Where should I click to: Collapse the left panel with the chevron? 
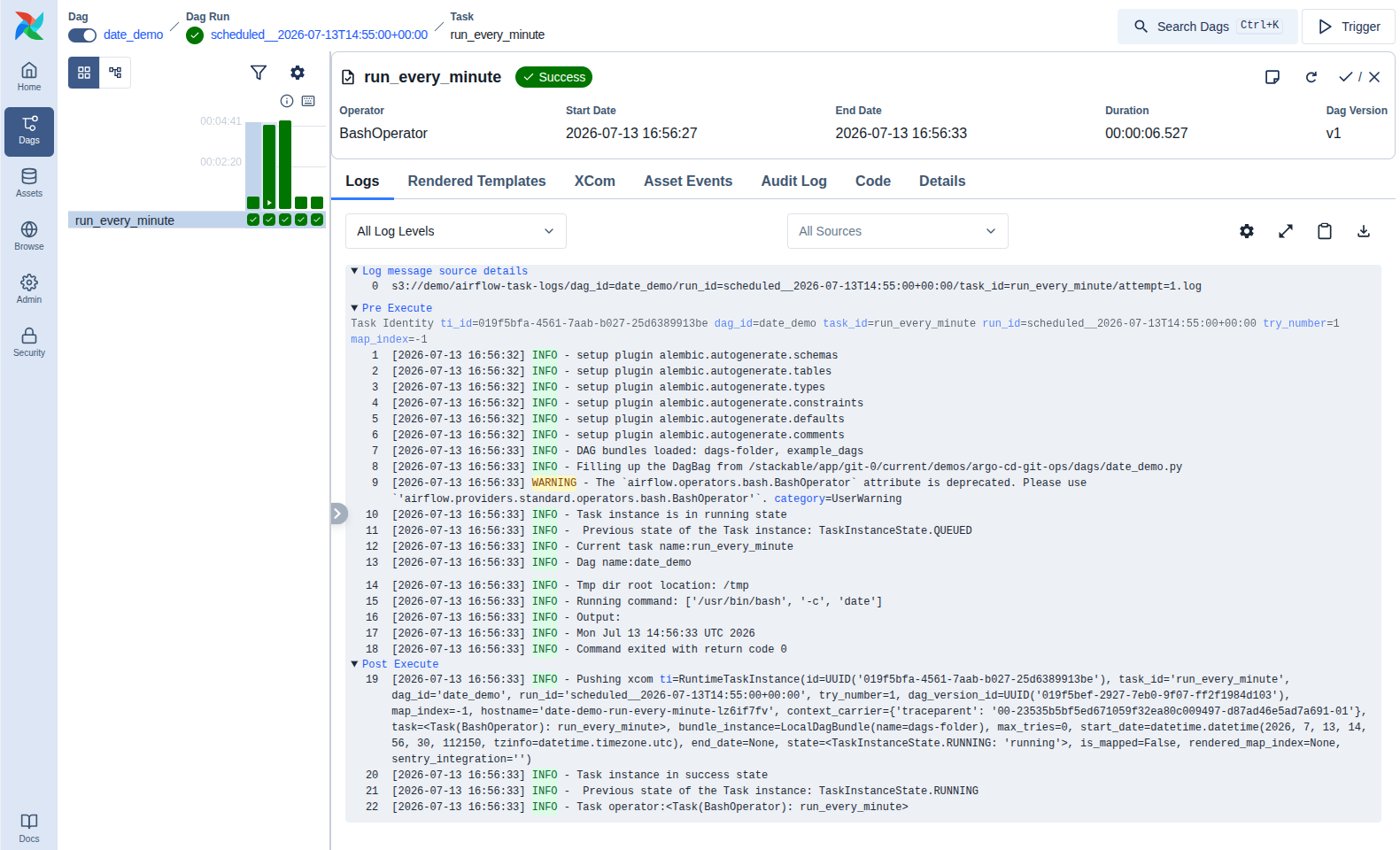click(x=338, y=514)
